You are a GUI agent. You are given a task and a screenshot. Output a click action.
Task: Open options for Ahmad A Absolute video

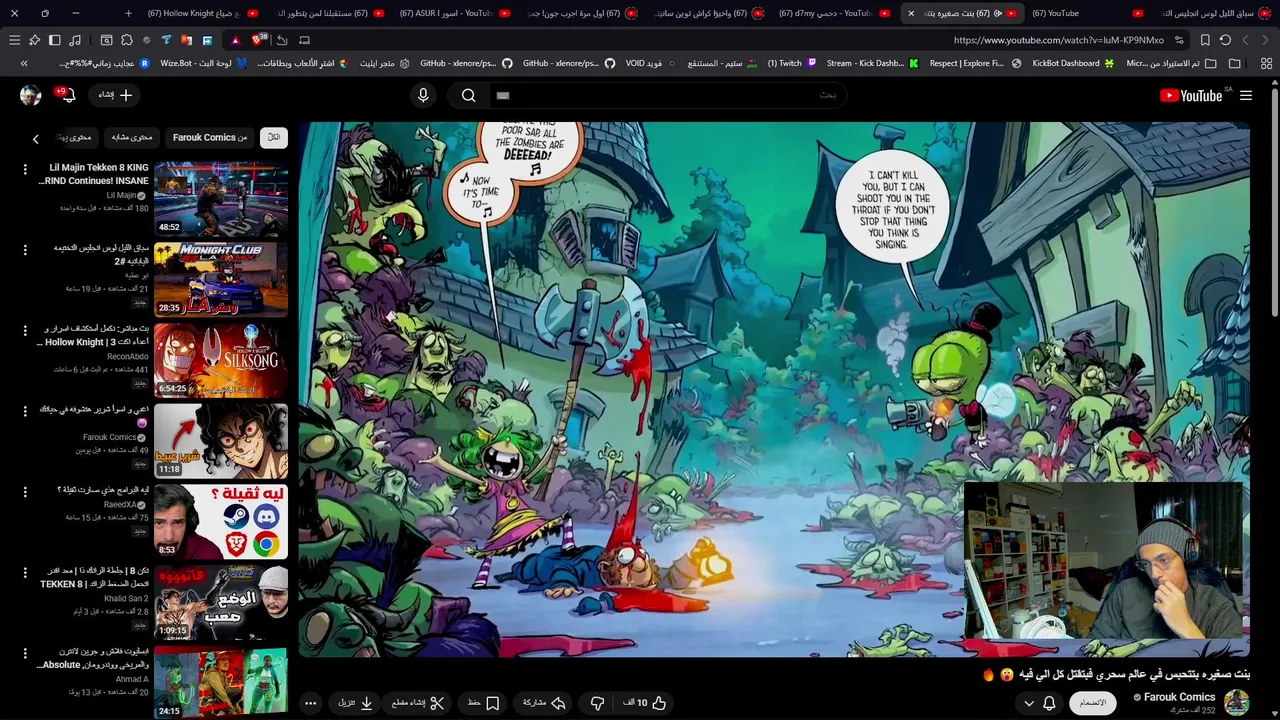tap(25, 653)
